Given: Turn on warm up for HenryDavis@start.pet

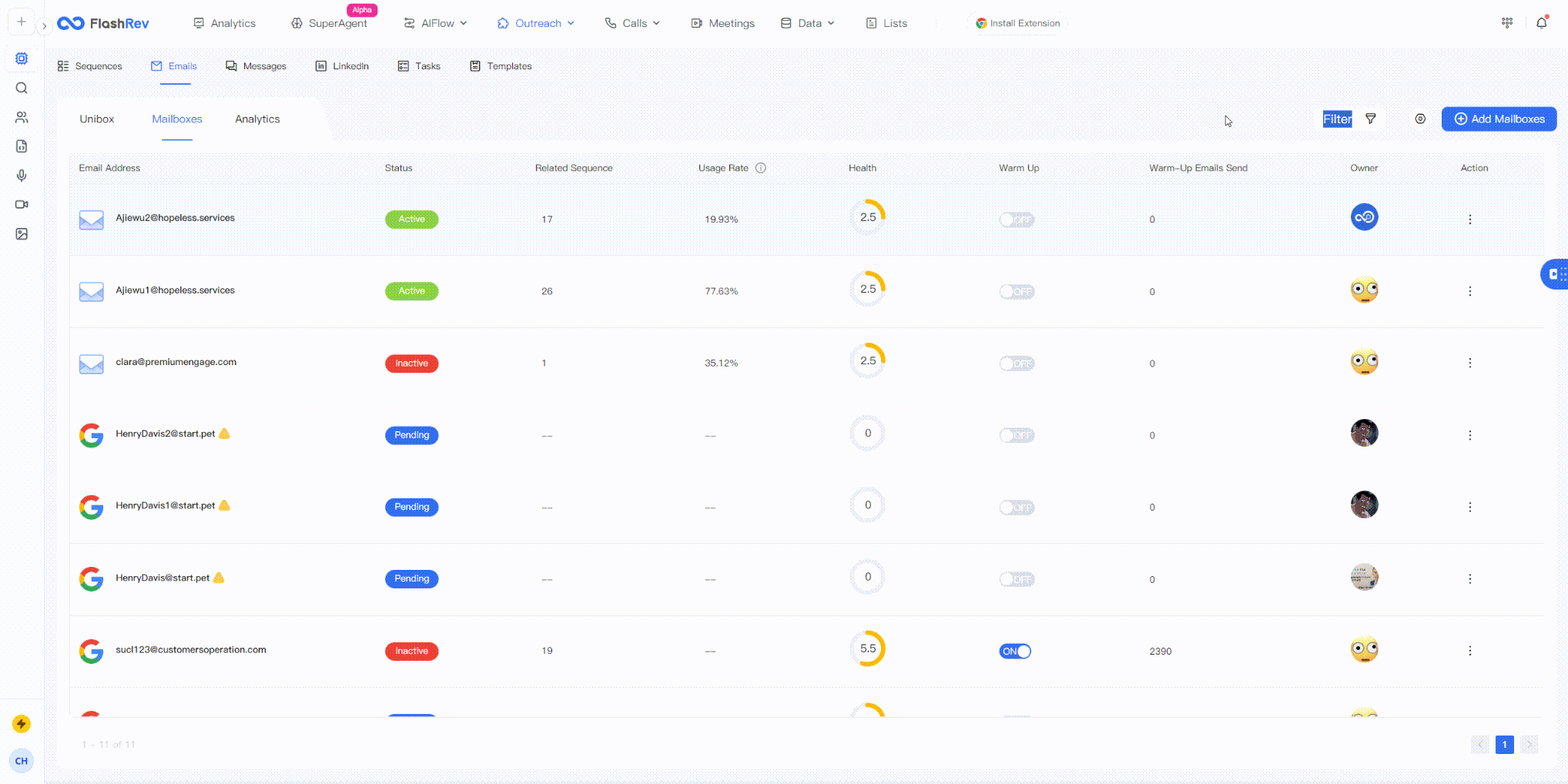Looking at the screenshot, I should pyautogui.click(x=1016, y=579).
